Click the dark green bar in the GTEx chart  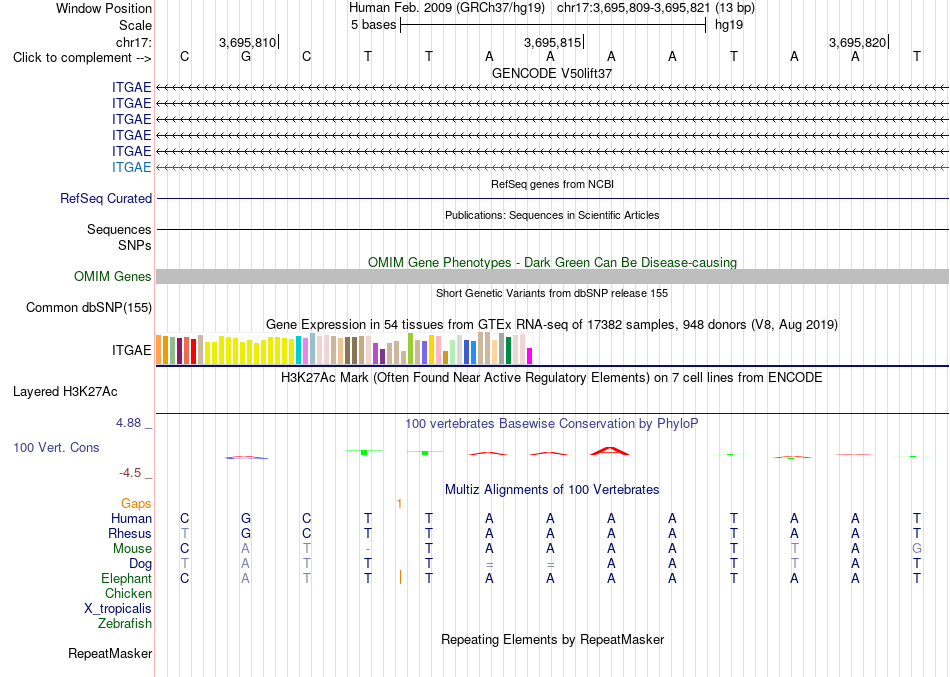508,350
